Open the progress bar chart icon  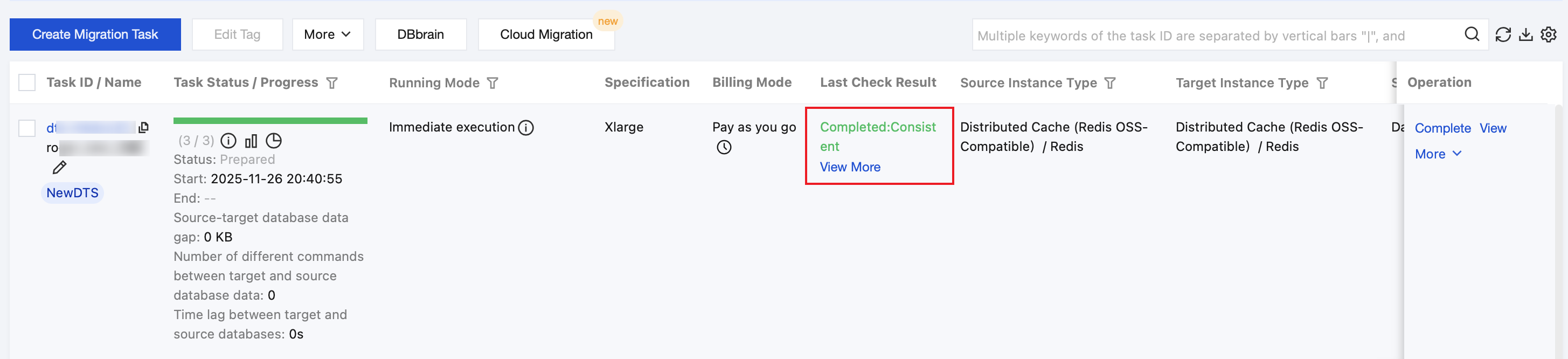tap(251, 141)
